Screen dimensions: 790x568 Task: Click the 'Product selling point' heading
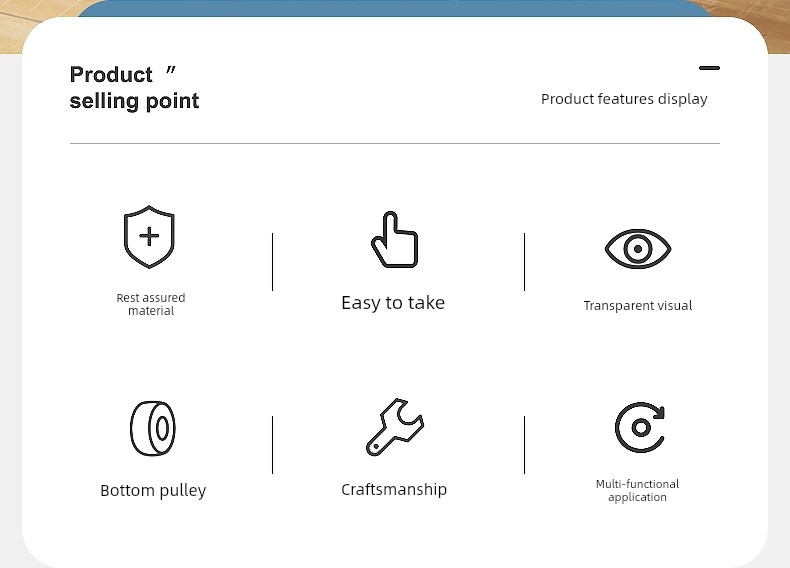(x=135, y=88)
